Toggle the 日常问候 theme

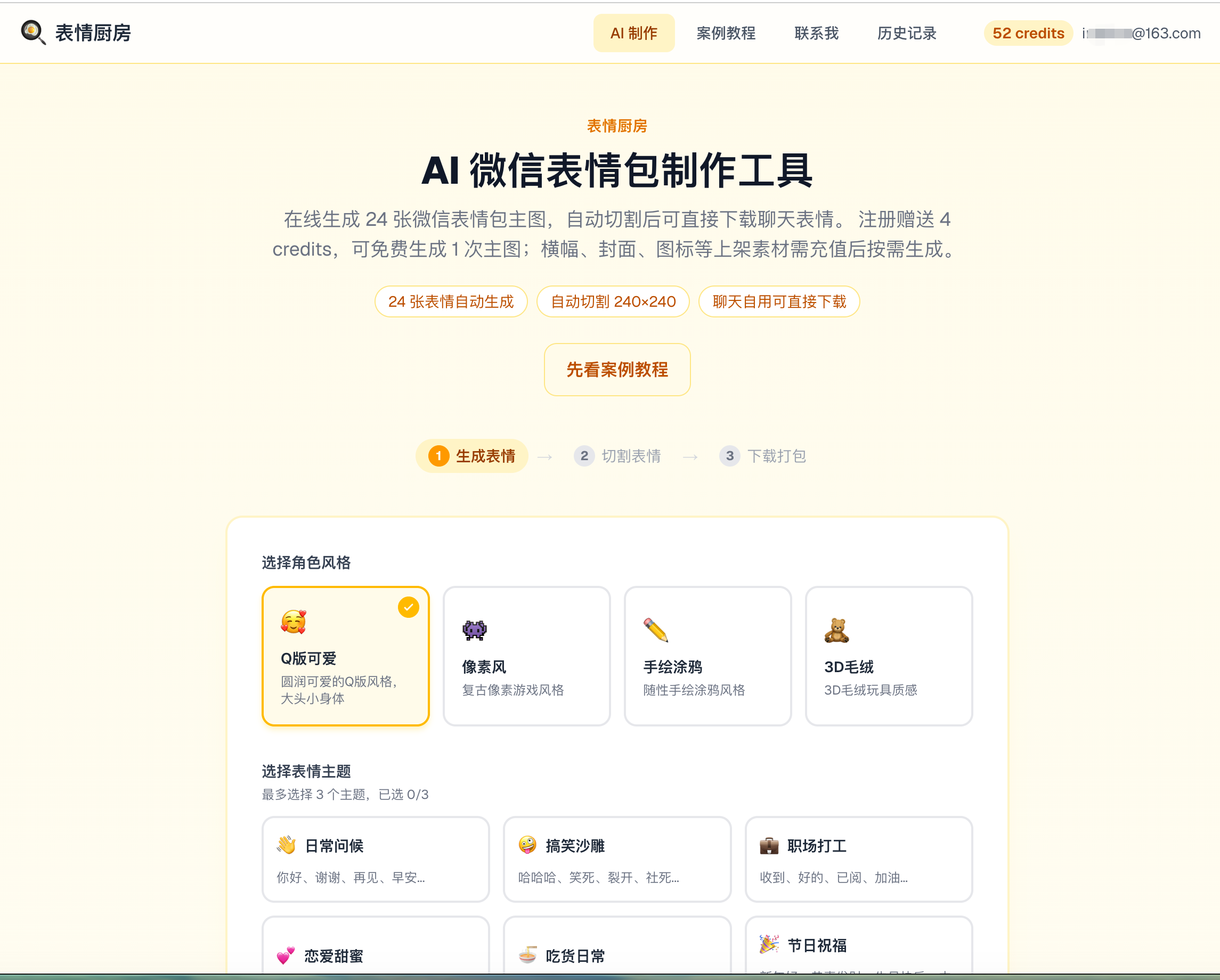tap(375, 859)
